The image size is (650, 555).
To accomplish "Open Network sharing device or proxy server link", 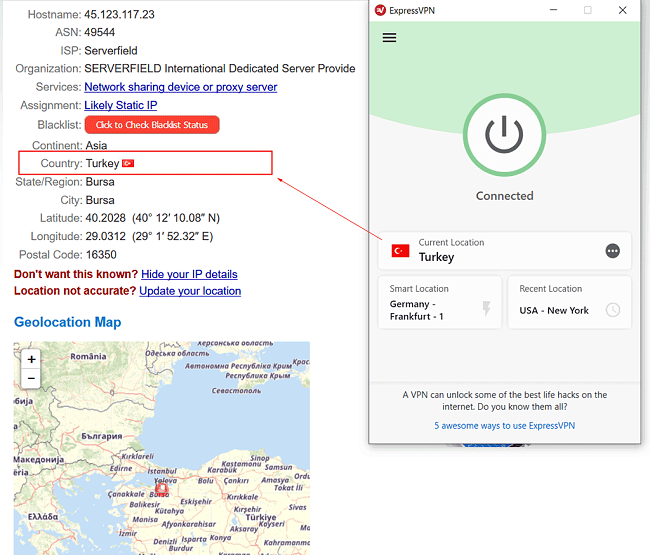I will click(181, 87).
